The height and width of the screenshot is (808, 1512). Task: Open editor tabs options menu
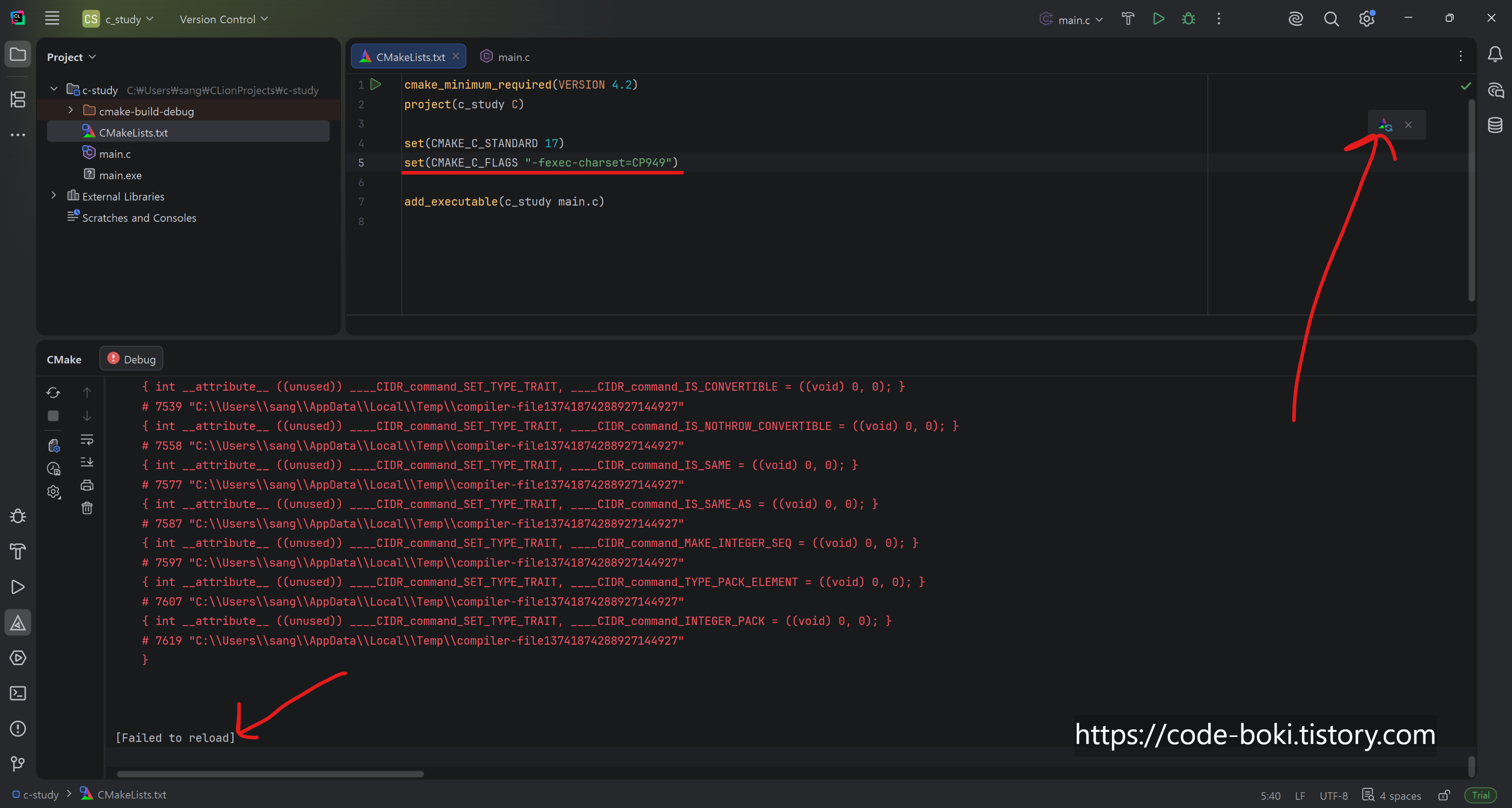click(x=1461, y=56)
